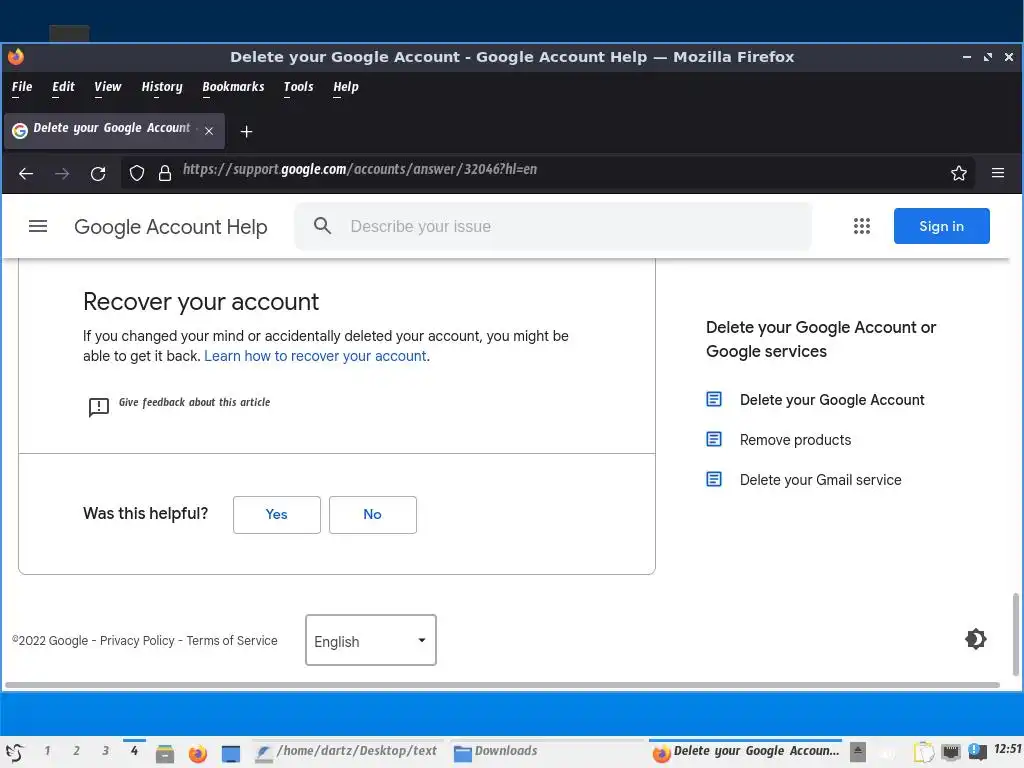Open the Tools menu
1024x768 pixels.
[298, 87]
